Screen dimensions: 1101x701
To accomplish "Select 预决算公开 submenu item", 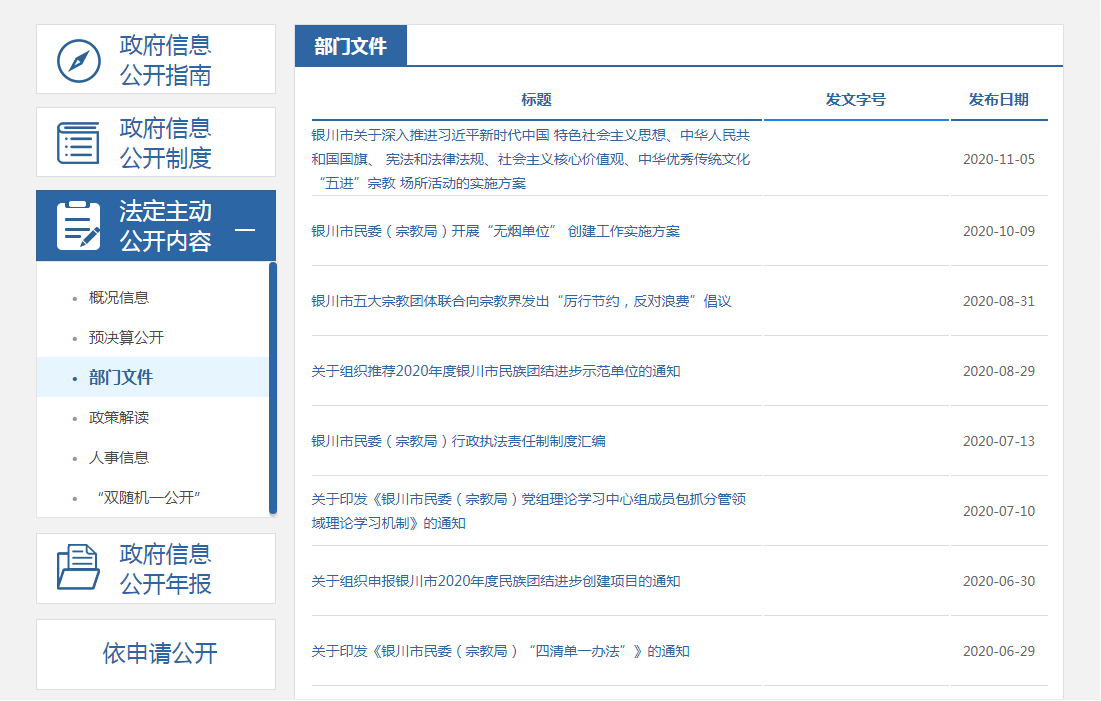I will pos(126,338).
